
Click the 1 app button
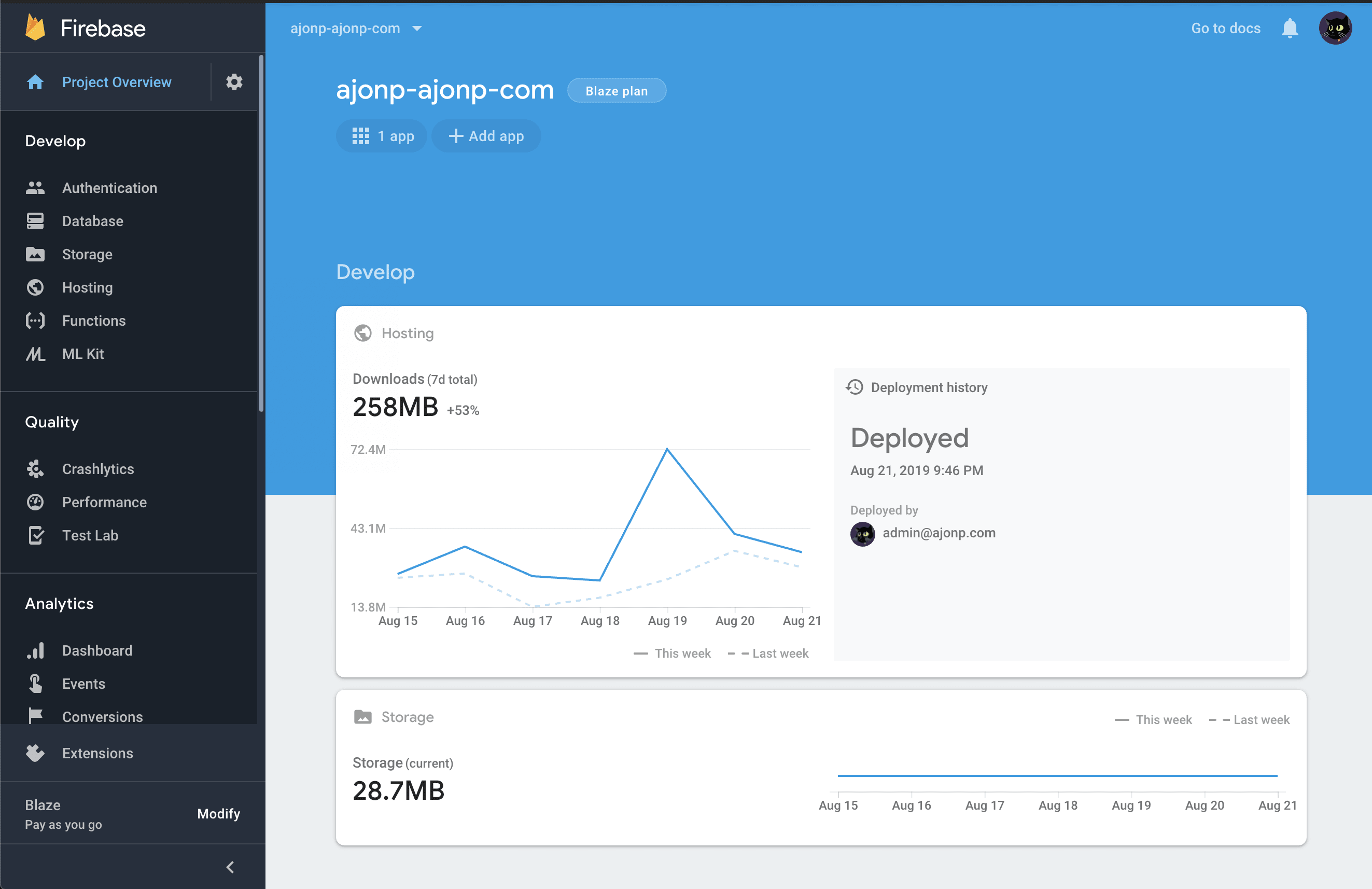point(382,136)
